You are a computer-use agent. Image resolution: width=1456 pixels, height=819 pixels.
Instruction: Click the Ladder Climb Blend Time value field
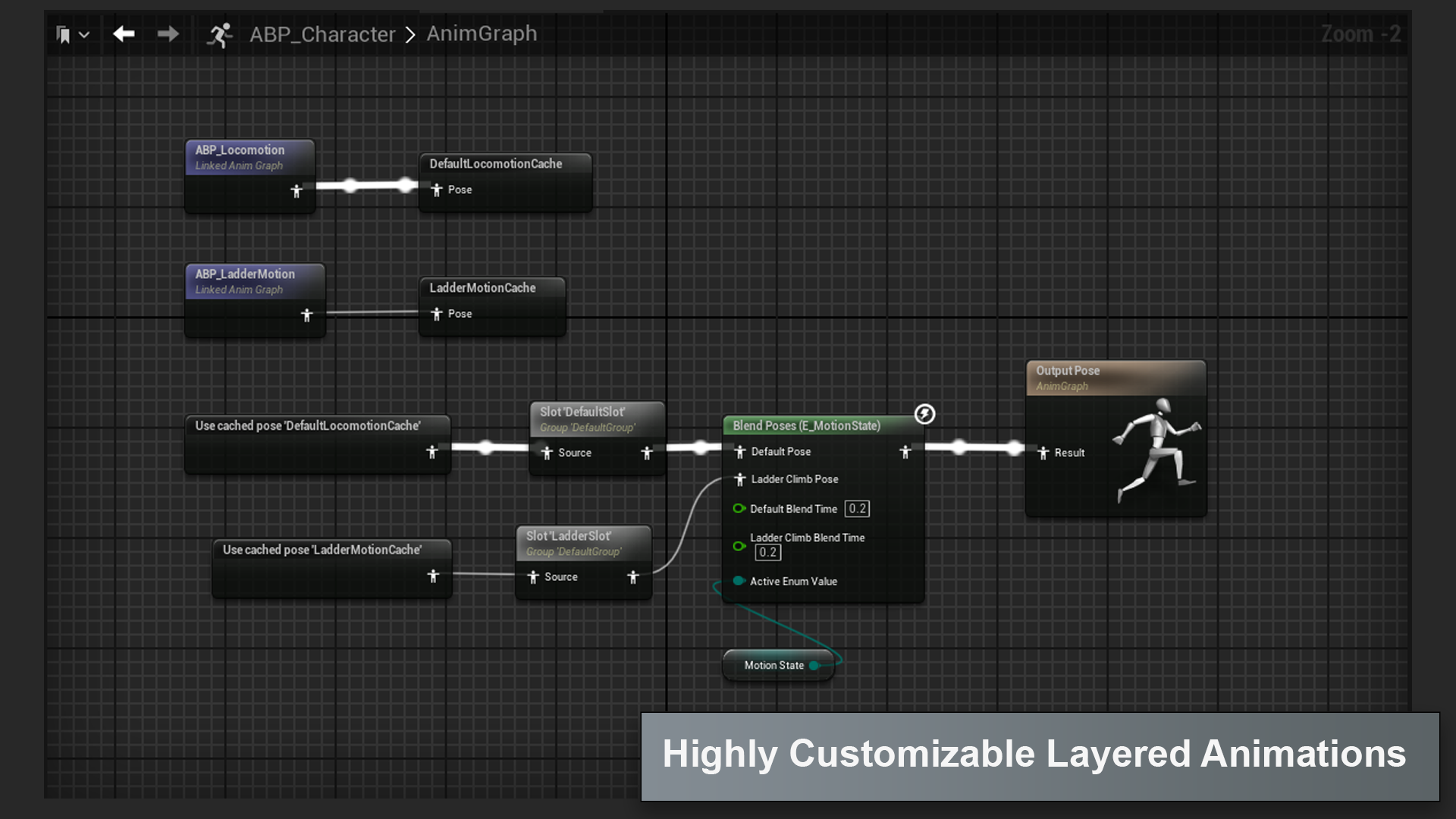click(x=767, y=553)
